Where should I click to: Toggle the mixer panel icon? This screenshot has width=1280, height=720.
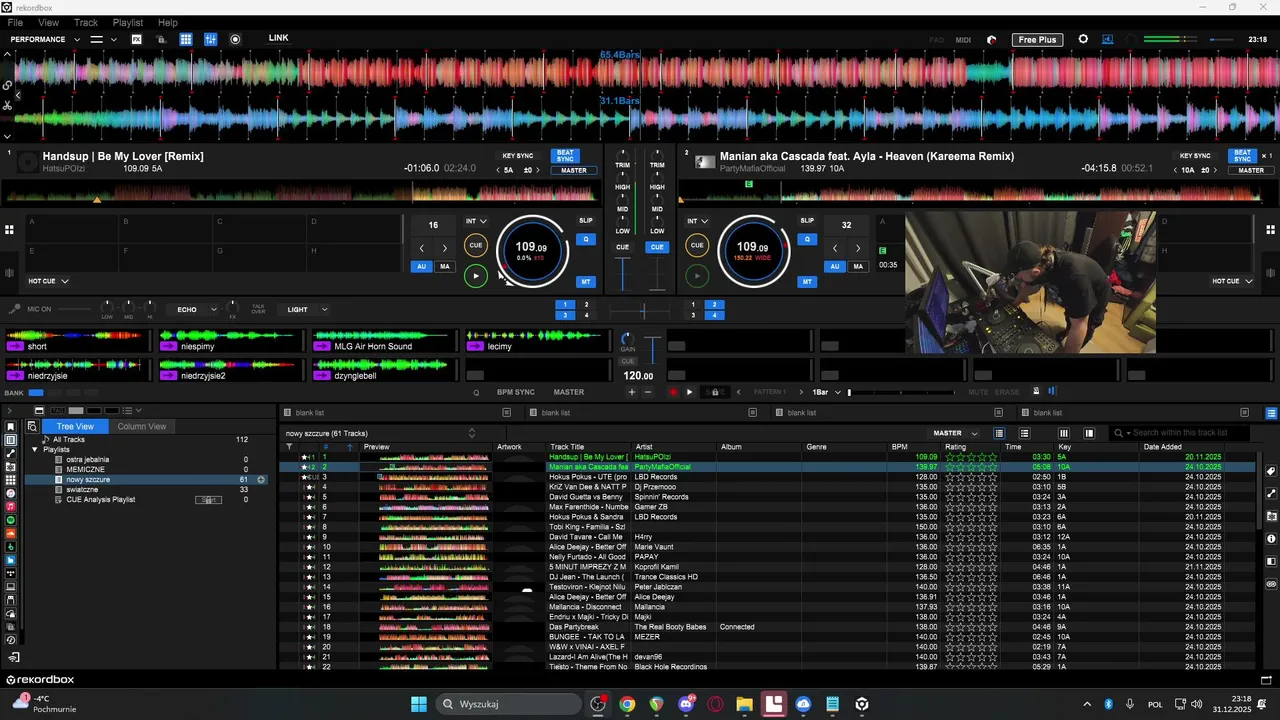pos(210,39)
